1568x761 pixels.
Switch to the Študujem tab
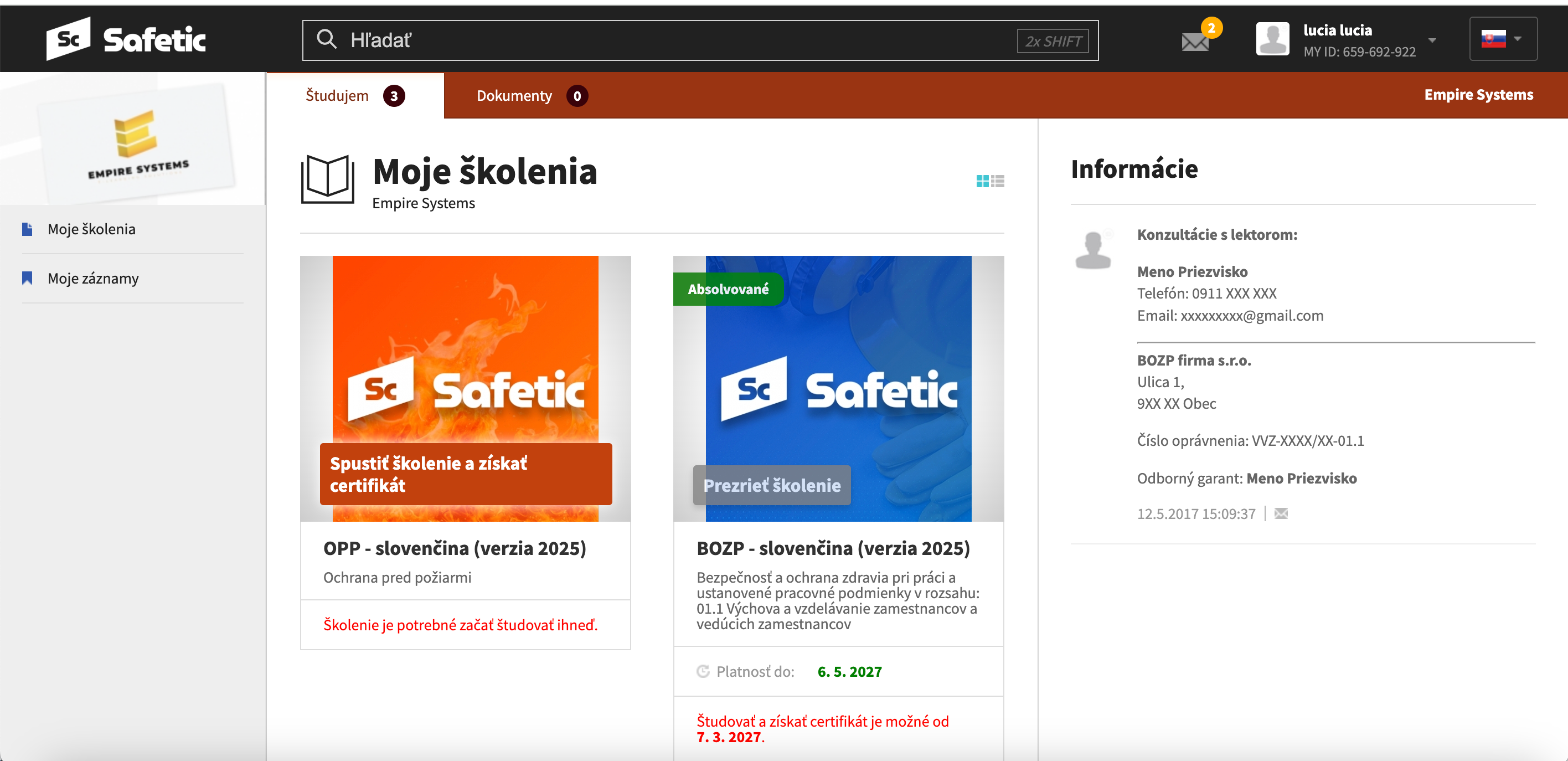[x=355, y=96]
